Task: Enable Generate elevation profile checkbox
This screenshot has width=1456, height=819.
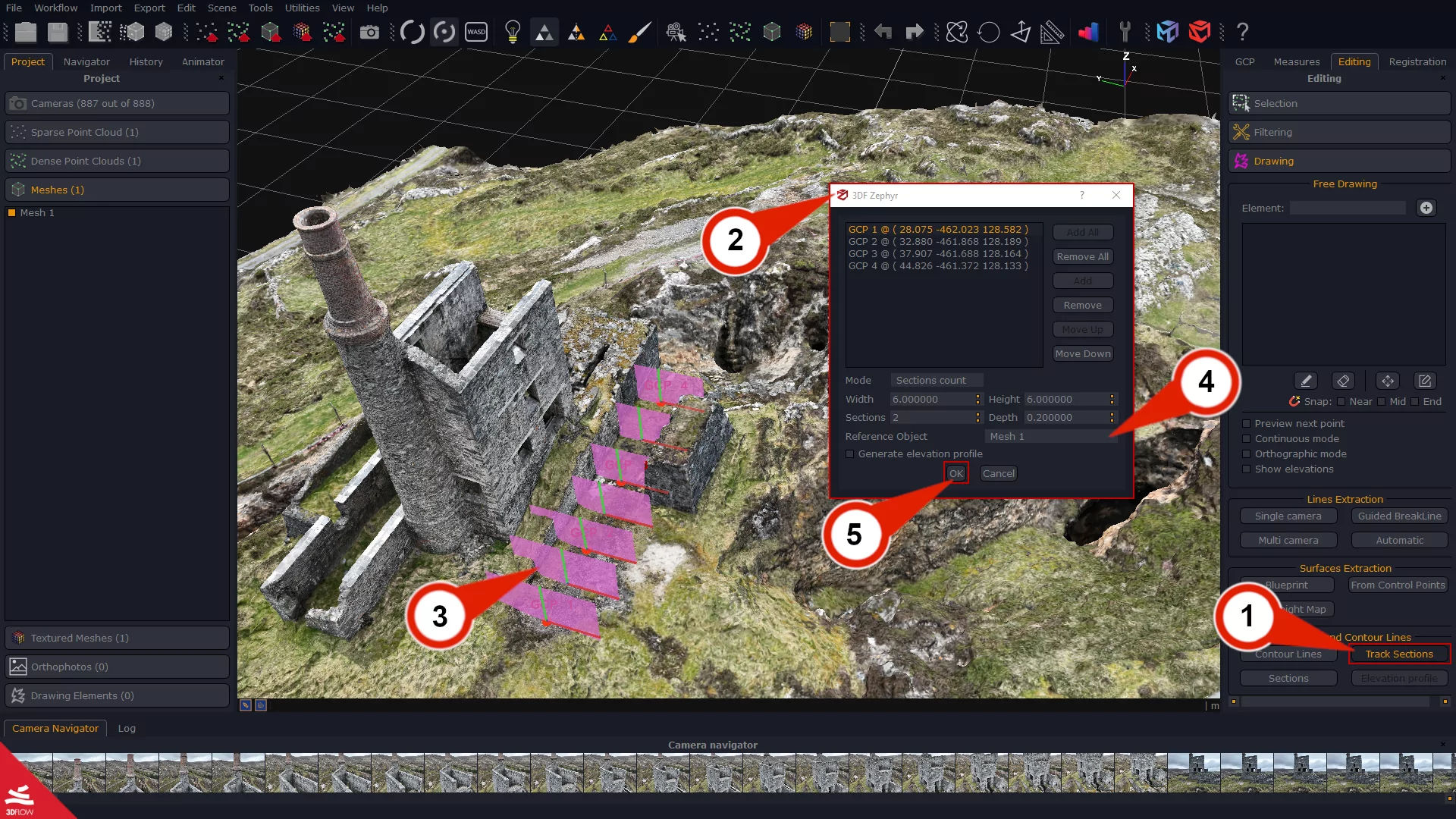Action: pos(850,454)
